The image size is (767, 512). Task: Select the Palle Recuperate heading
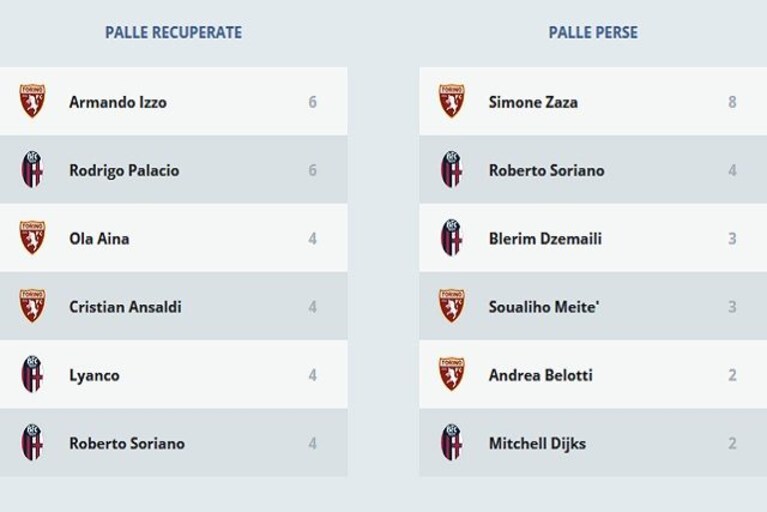click(174, 32)
